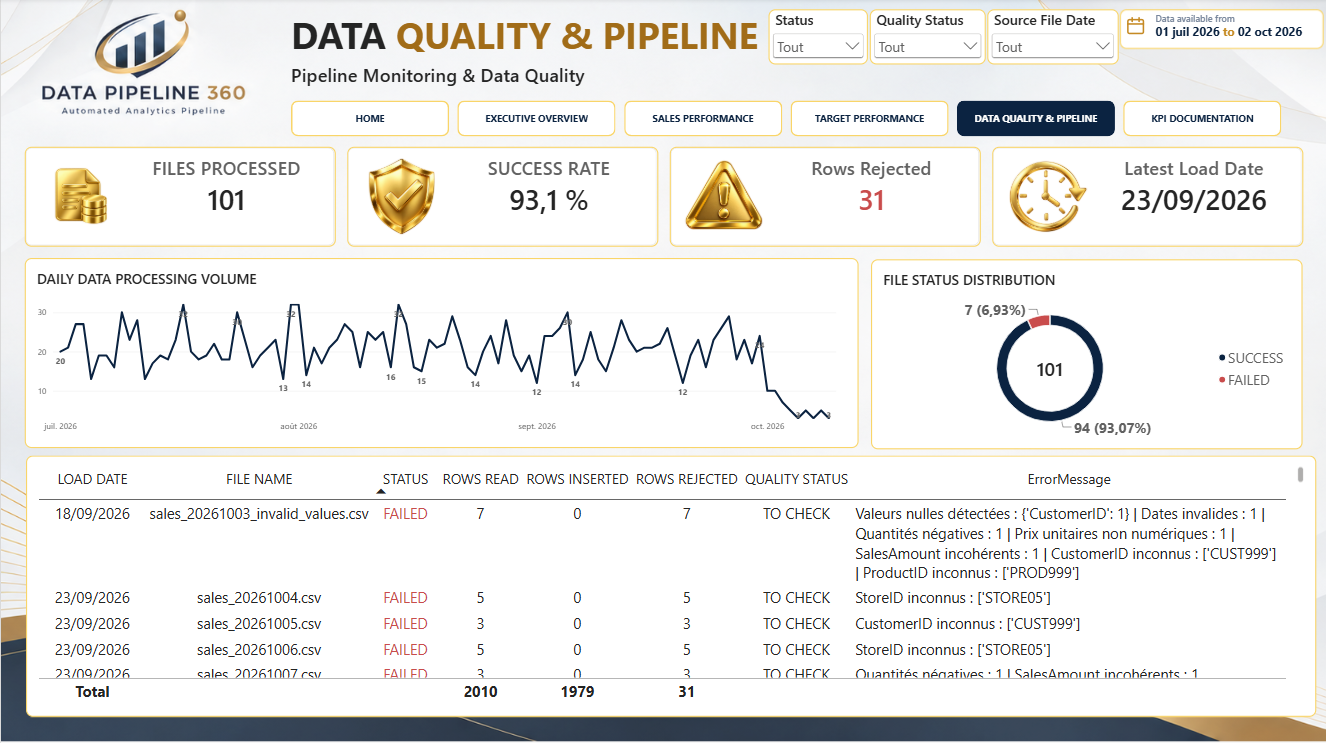The width and height of the screenshot is (1326, 743).
Task: Click the STATUS column sort arrow
Action: [381, 492]
